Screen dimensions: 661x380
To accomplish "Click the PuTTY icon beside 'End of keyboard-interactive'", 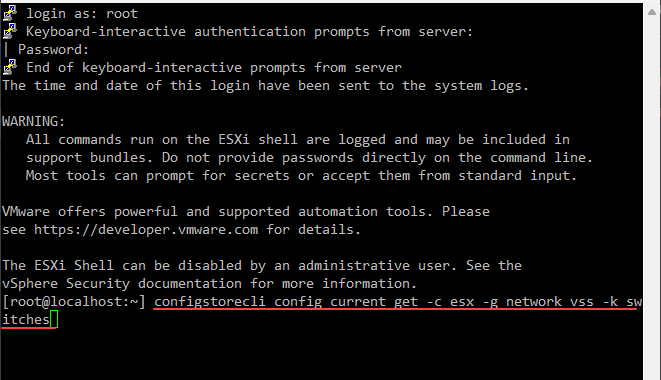I will click(x=10, y=67).
